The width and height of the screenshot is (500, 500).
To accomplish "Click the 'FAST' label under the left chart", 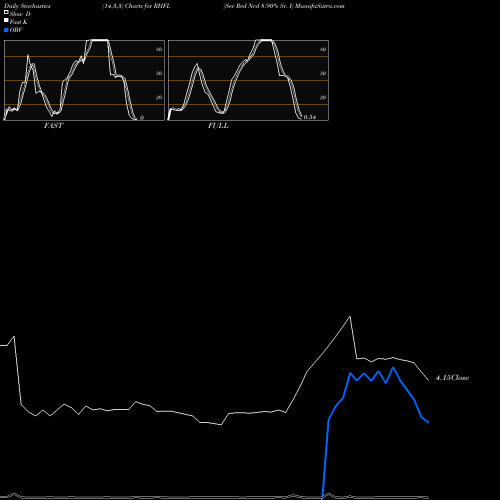I will point(53,126).
